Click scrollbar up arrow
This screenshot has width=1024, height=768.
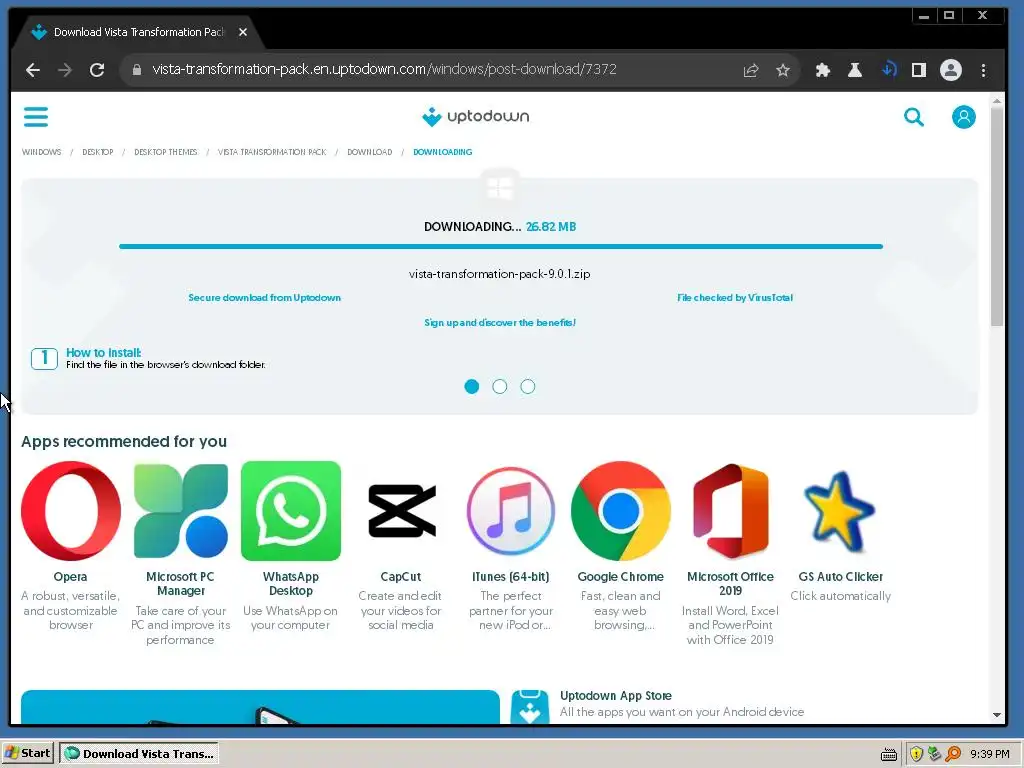pos(996,101)
